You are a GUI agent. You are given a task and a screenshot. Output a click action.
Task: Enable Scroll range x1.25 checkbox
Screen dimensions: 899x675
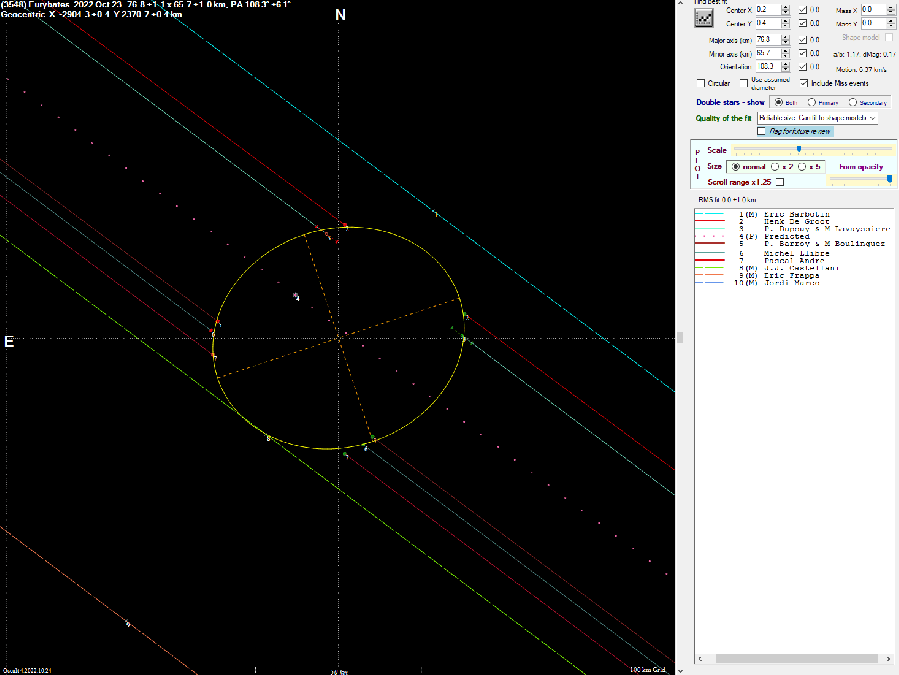pos(780,182)
